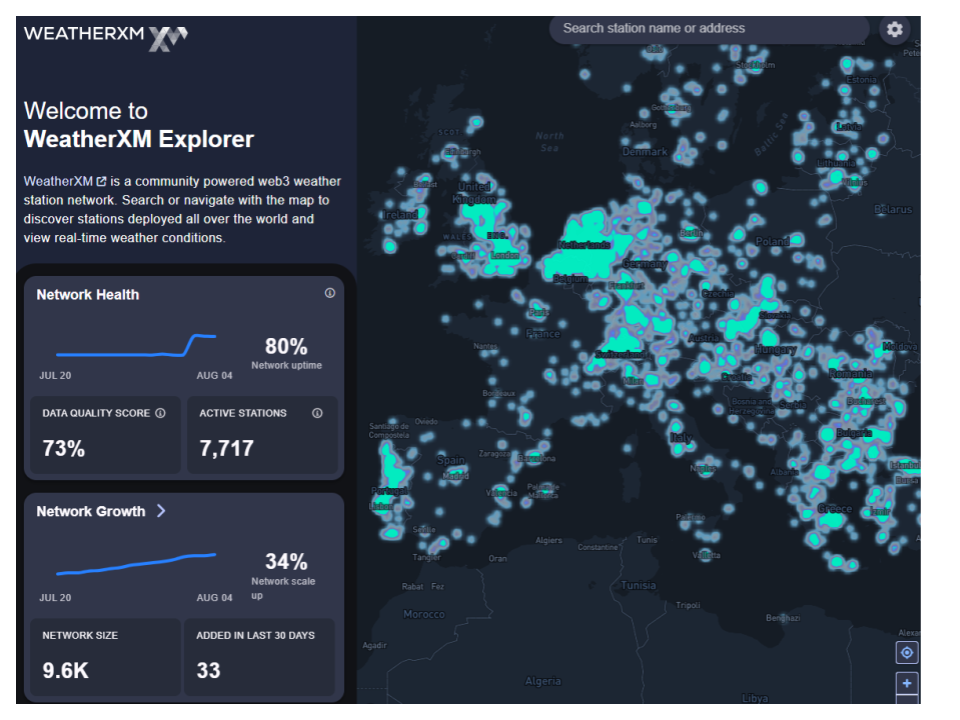Click the Greece label on map
Viewport: 960px width, 720px height.
click(x=834, y=509)
